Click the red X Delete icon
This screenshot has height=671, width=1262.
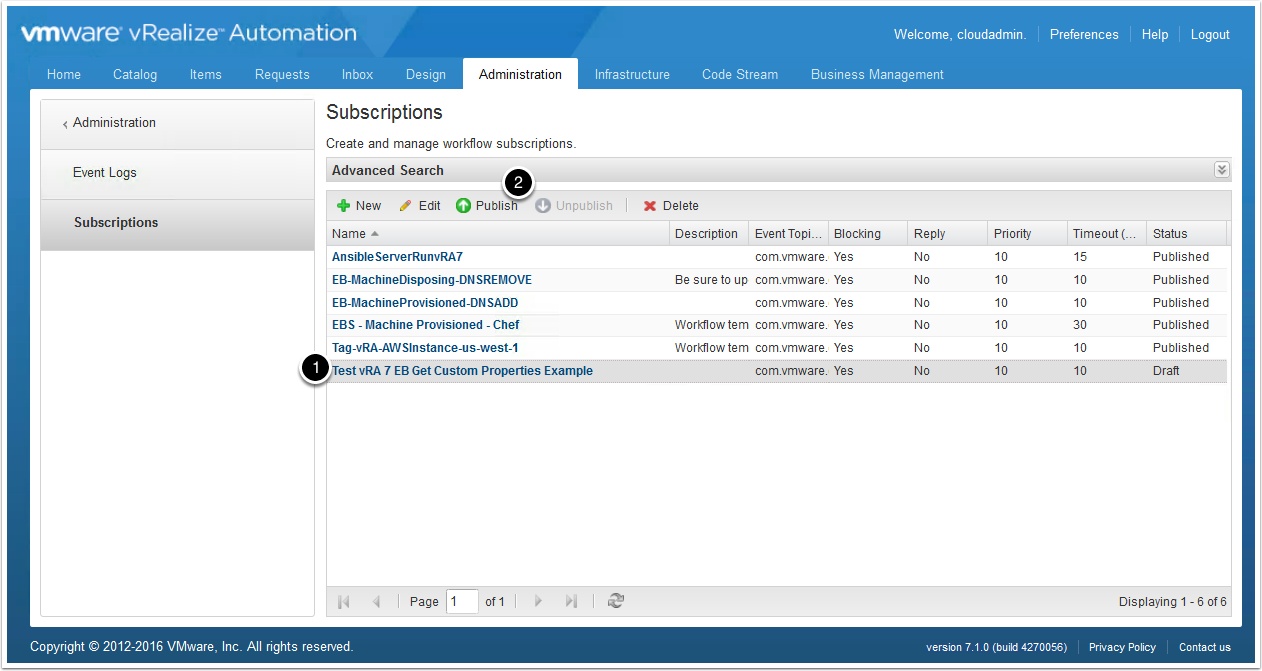tap(650, 206)
